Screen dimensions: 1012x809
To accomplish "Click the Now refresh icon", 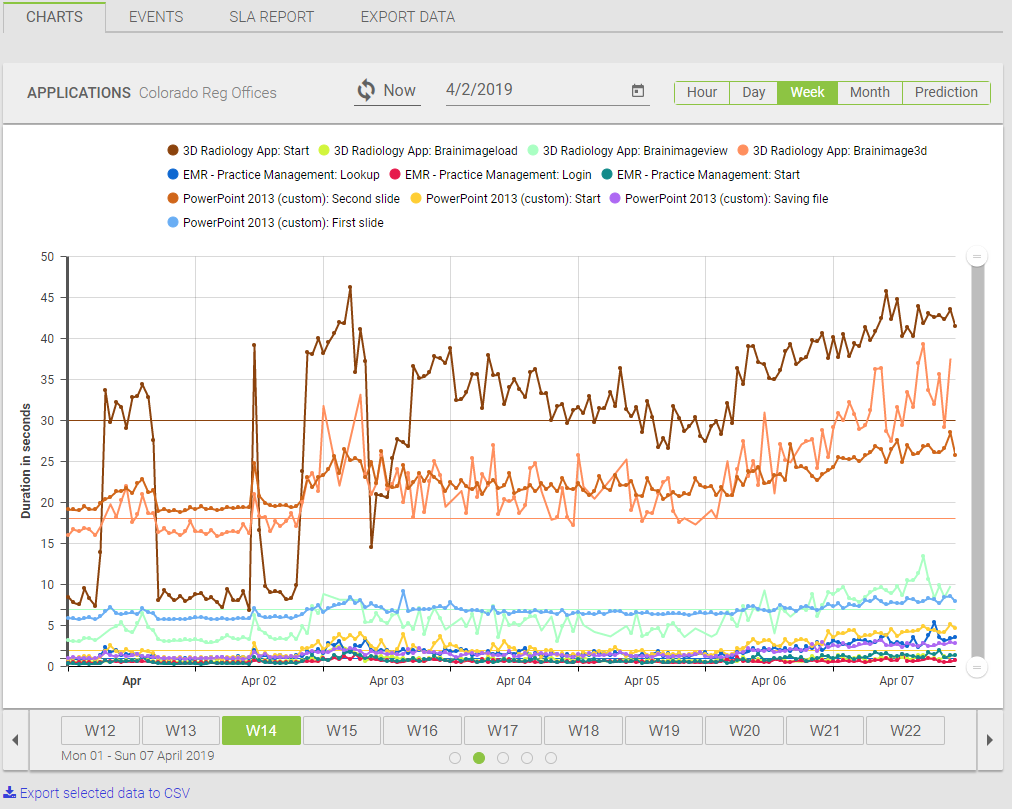I will [366, 90].
